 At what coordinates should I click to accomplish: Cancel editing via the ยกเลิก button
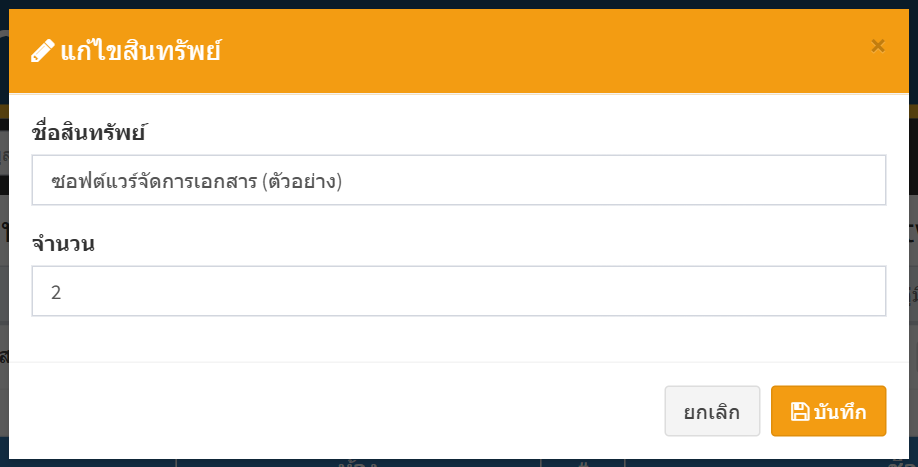[712, 411]
